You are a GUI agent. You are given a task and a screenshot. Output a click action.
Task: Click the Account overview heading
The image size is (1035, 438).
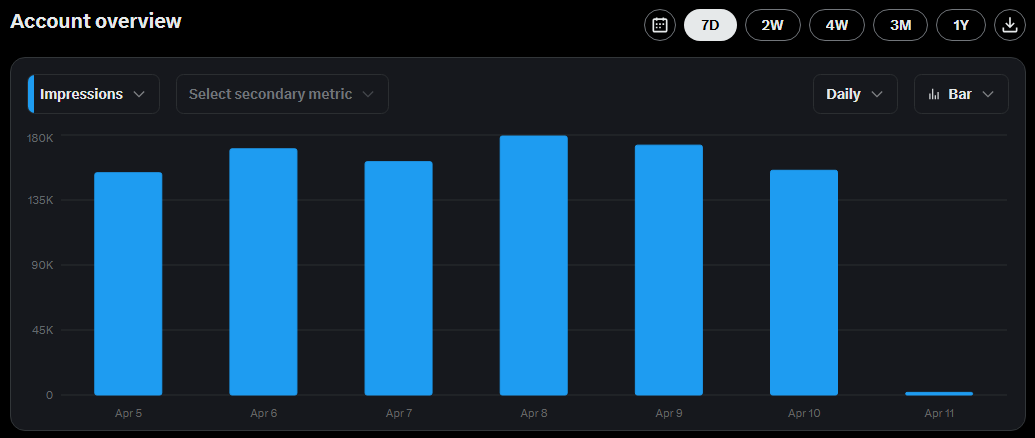96,21
